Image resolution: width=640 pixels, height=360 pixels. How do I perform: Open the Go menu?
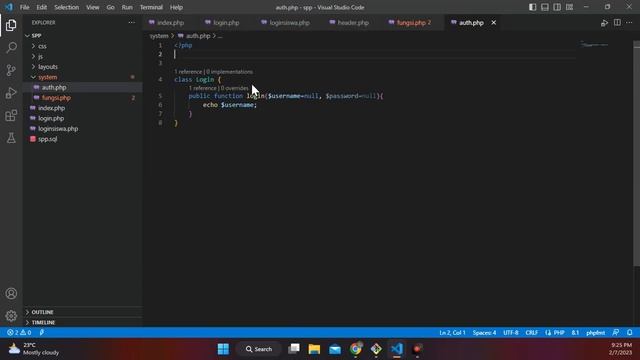point(111,7)
